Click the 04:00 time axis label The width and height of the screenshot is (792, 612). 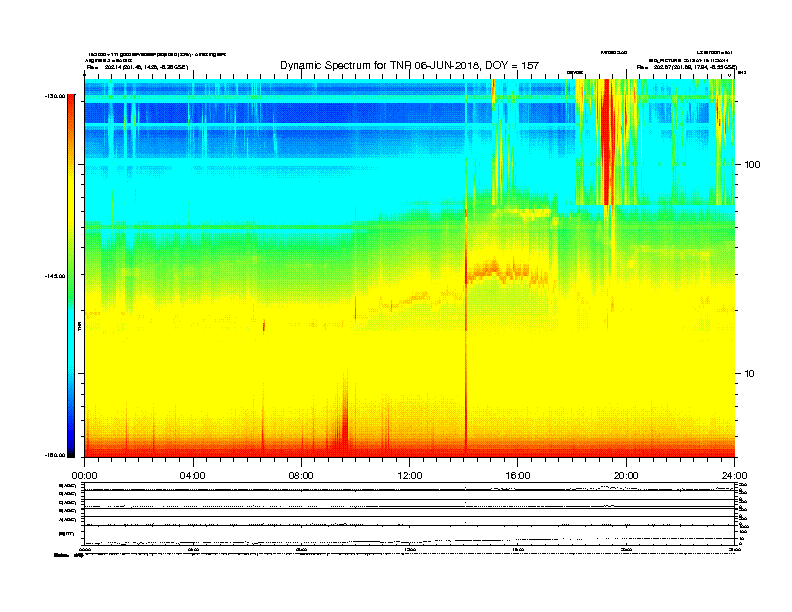(x=193, y=476)
